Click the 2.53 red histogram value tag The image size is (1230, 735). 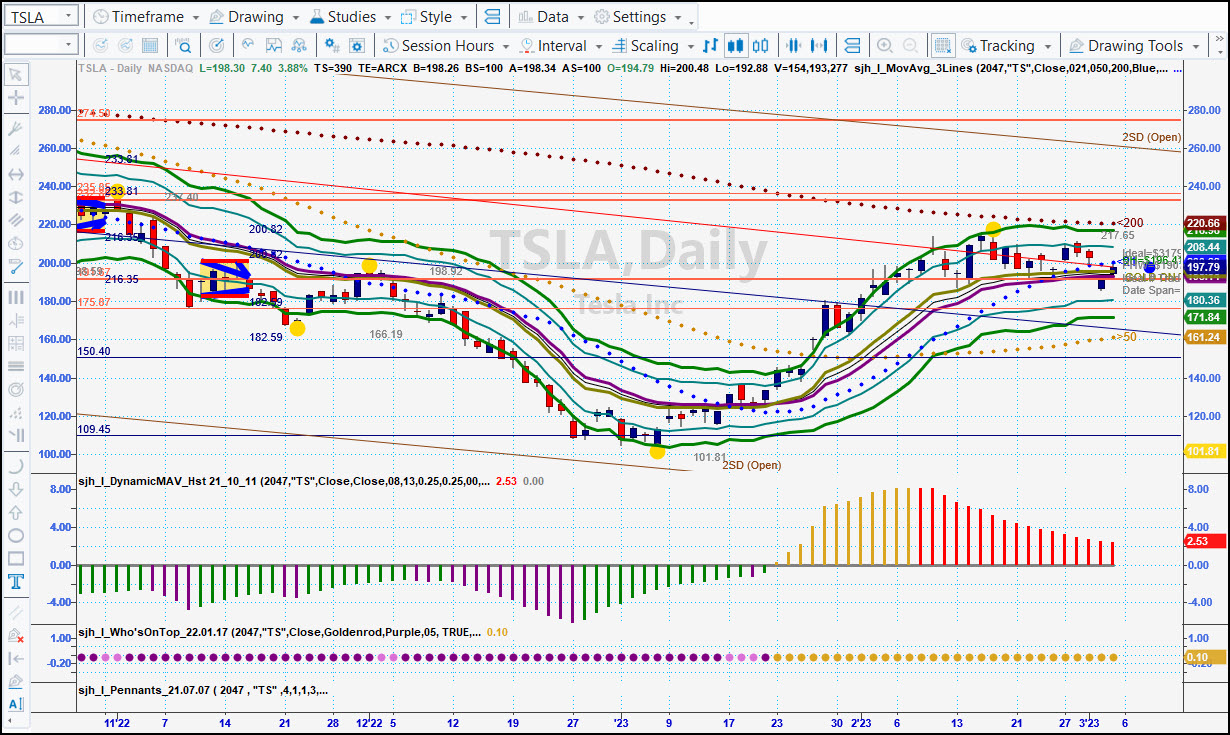[x=1203, y=541]
